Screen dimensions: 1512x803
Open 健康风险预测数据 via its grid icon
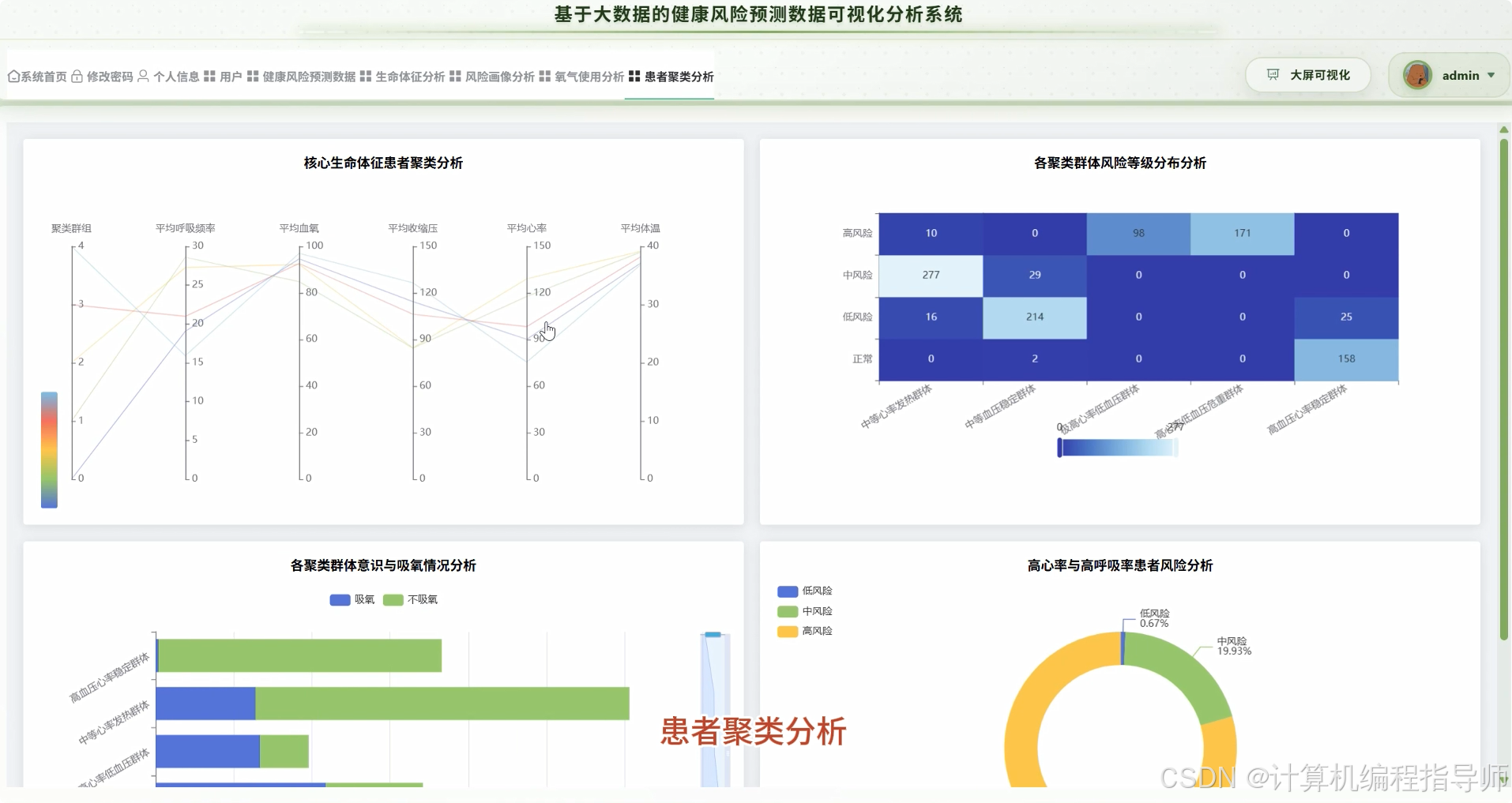[252, 76]
